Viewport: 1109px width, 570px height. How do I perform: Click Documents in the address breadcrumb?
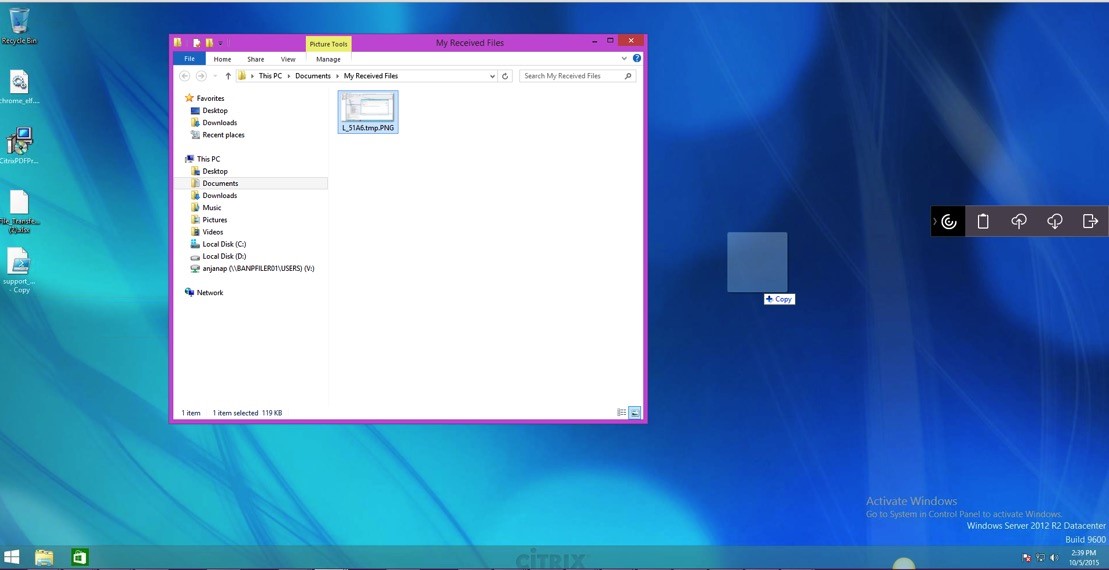[312, 76]
